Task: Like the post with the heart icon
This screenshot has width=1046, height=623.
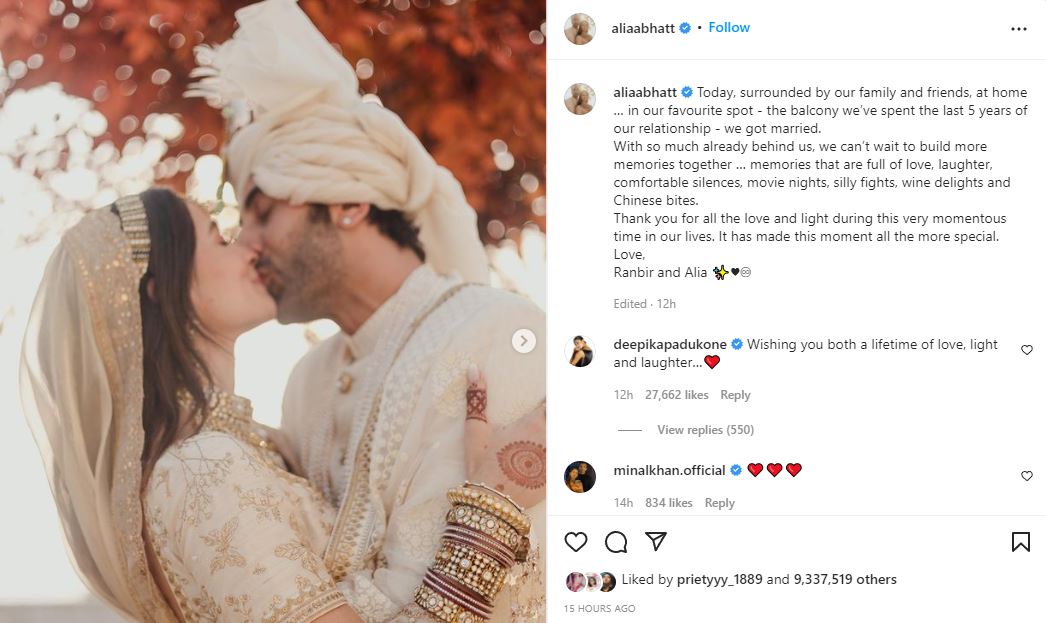Action: click(x=576, y=542)
